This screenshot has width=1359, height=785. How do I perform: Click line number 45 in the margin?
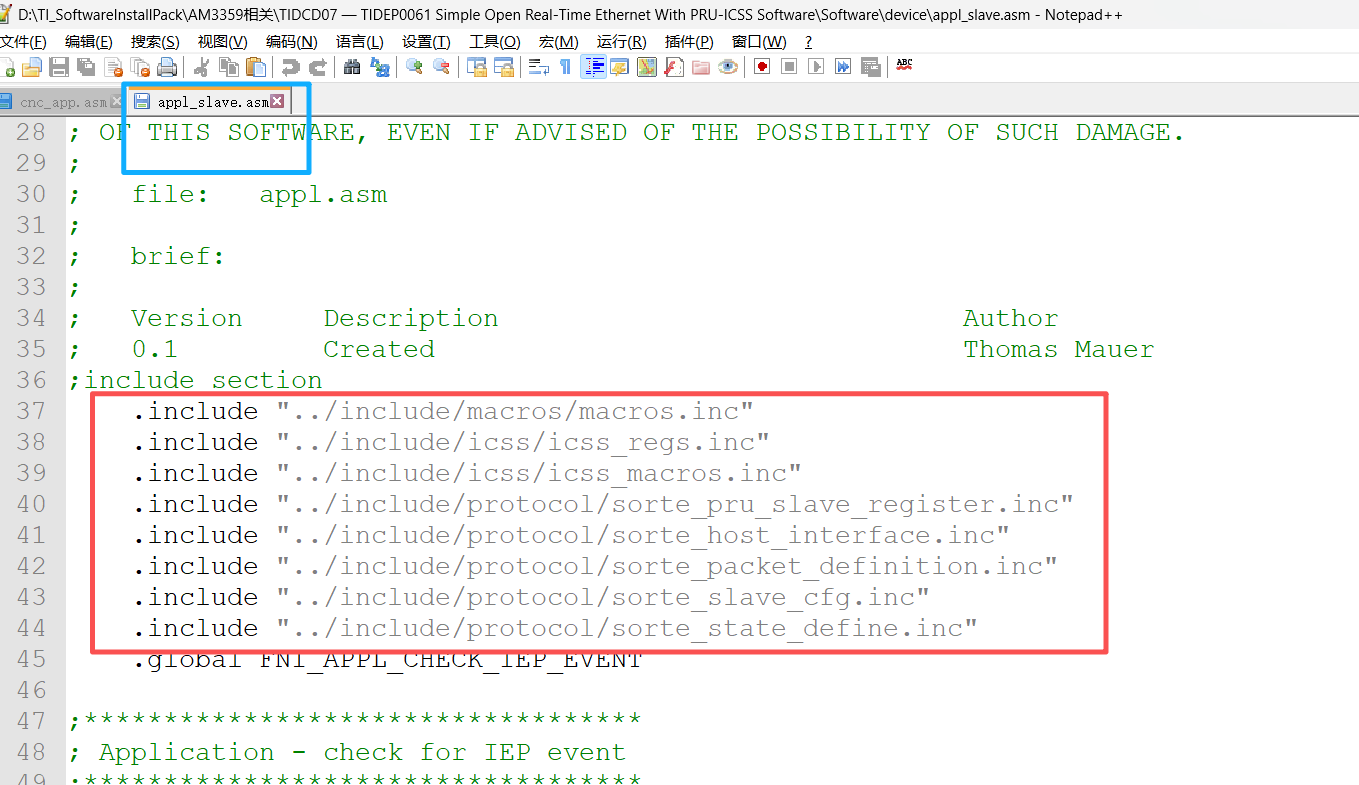click(32, 659)
